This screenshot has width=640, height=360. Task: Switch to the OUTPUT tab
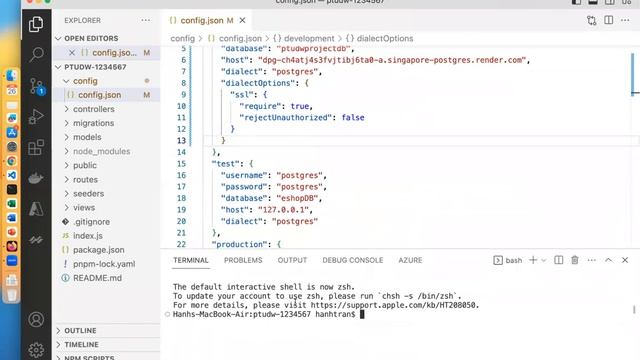tap(292, 260)
